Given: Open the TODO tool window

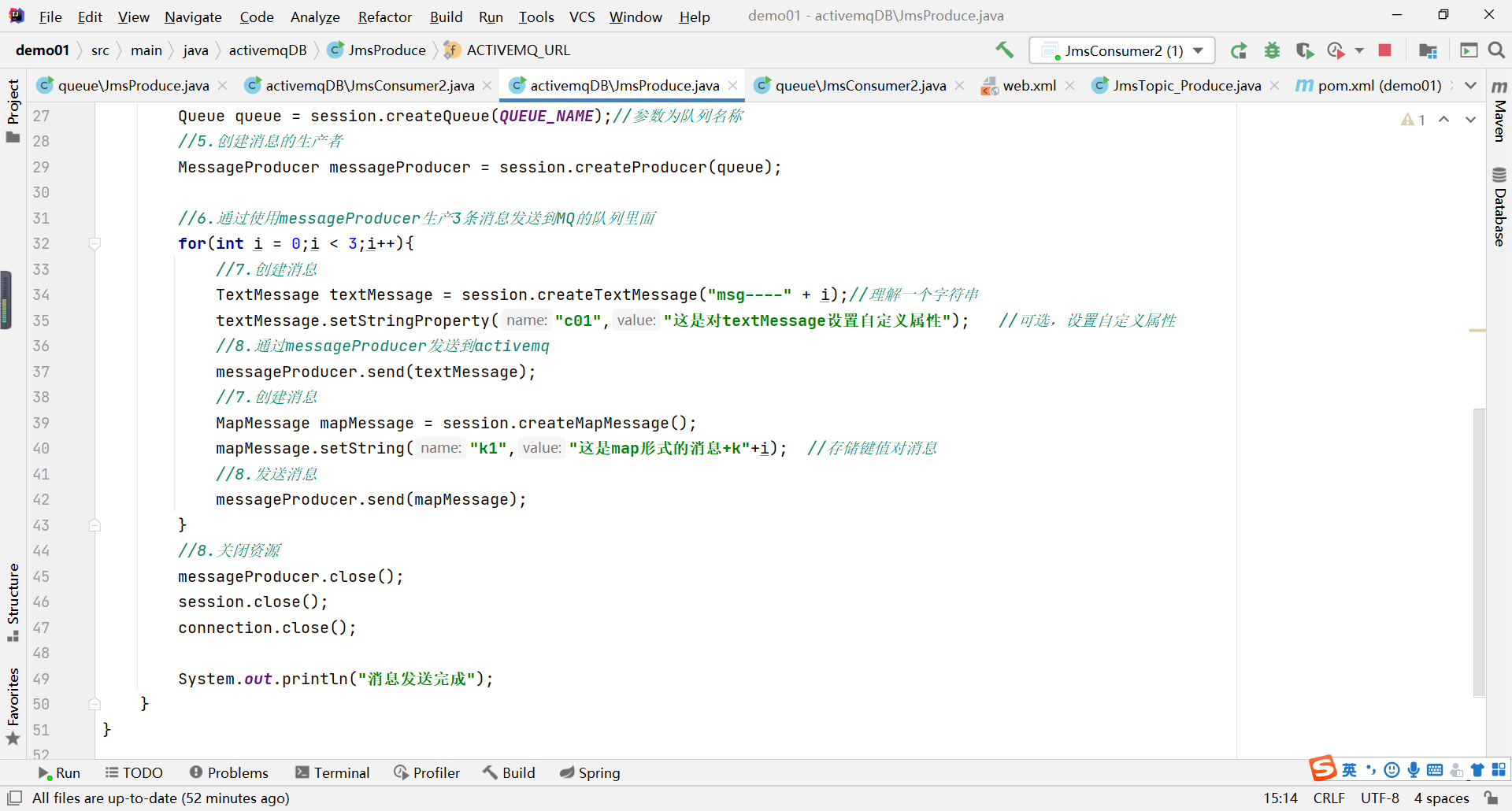Looking at the screenshot, I should coord(134,772).
